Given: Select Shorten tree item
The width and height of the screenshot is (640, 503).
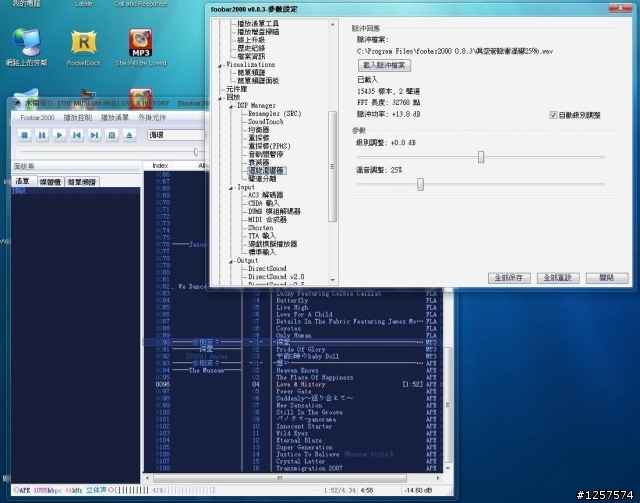Looking at the screenshot, I should coord(260,228).
